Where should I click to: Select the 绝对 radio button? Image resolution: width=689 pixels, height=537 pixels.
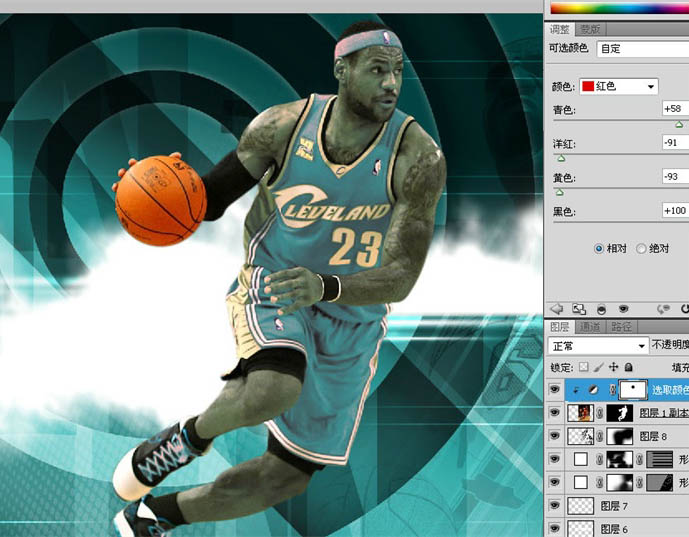[641, 249]
